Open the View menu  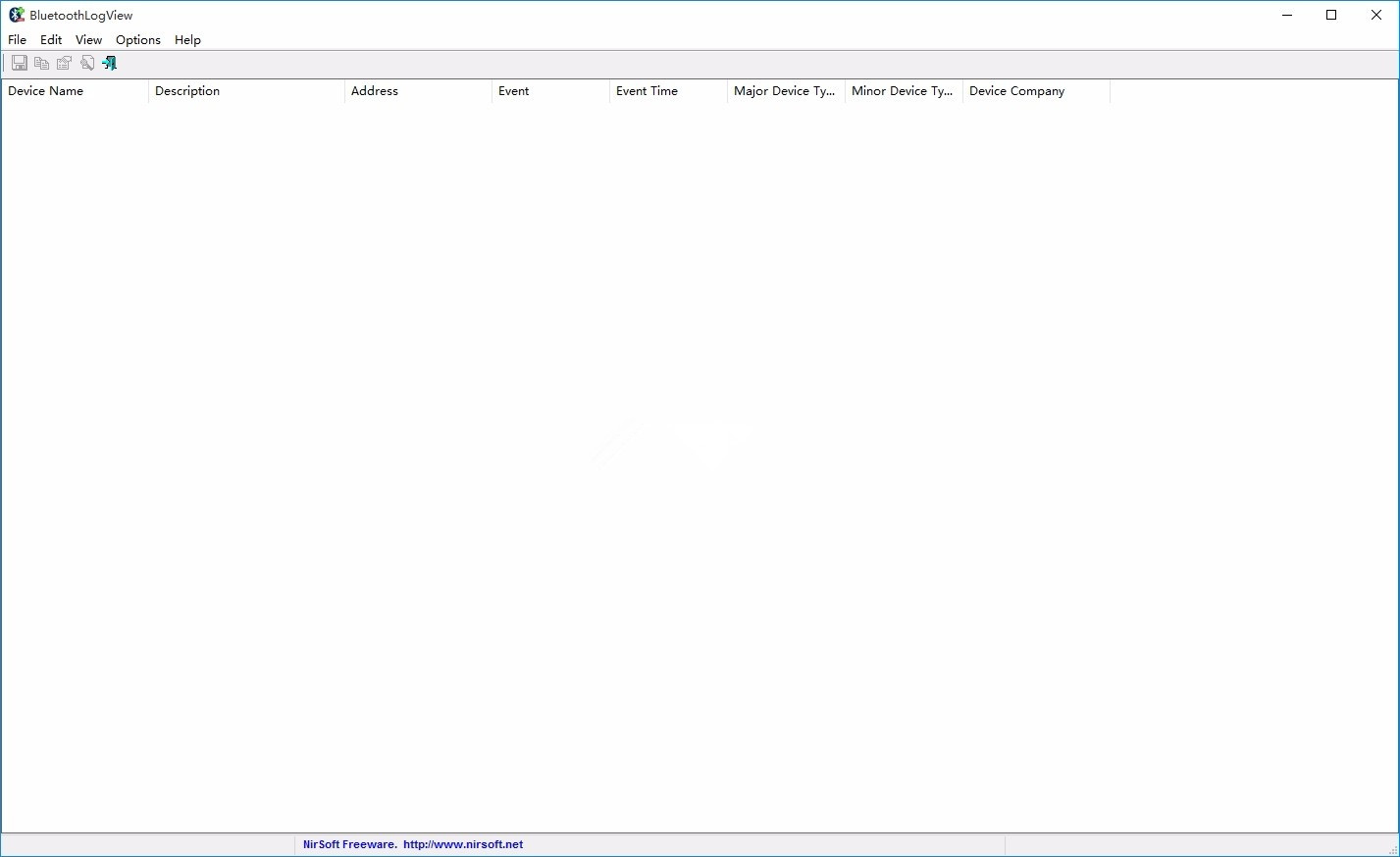pos(88,39)
